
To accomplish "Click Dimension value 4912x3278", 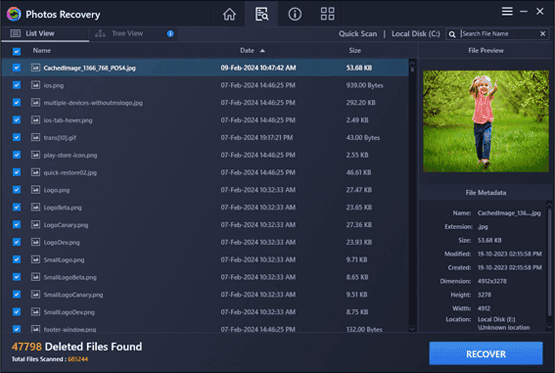I will [492, 281].
